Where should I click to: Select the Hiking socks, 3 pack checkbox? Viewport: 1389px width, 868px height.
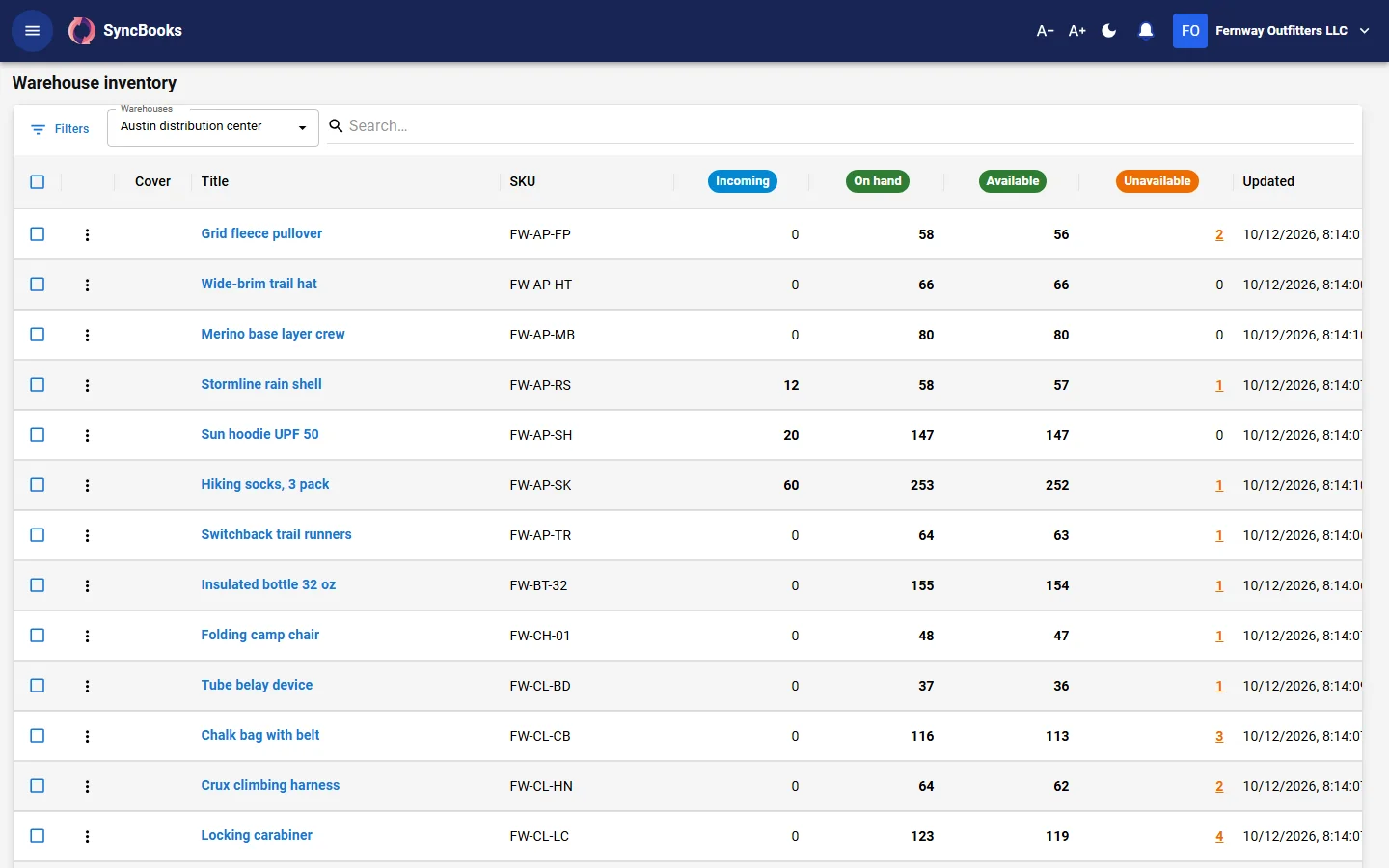pos(38,485)
